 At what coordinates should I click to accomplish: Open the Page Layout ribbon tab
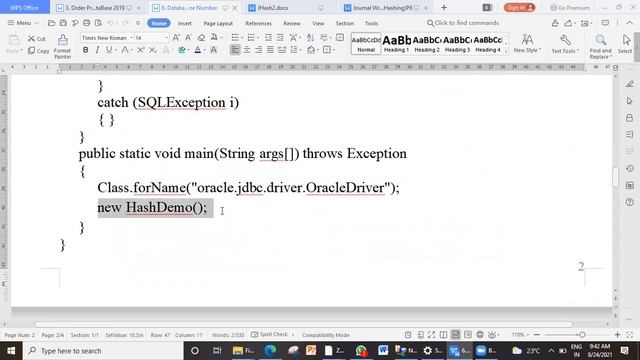point(218,24)
